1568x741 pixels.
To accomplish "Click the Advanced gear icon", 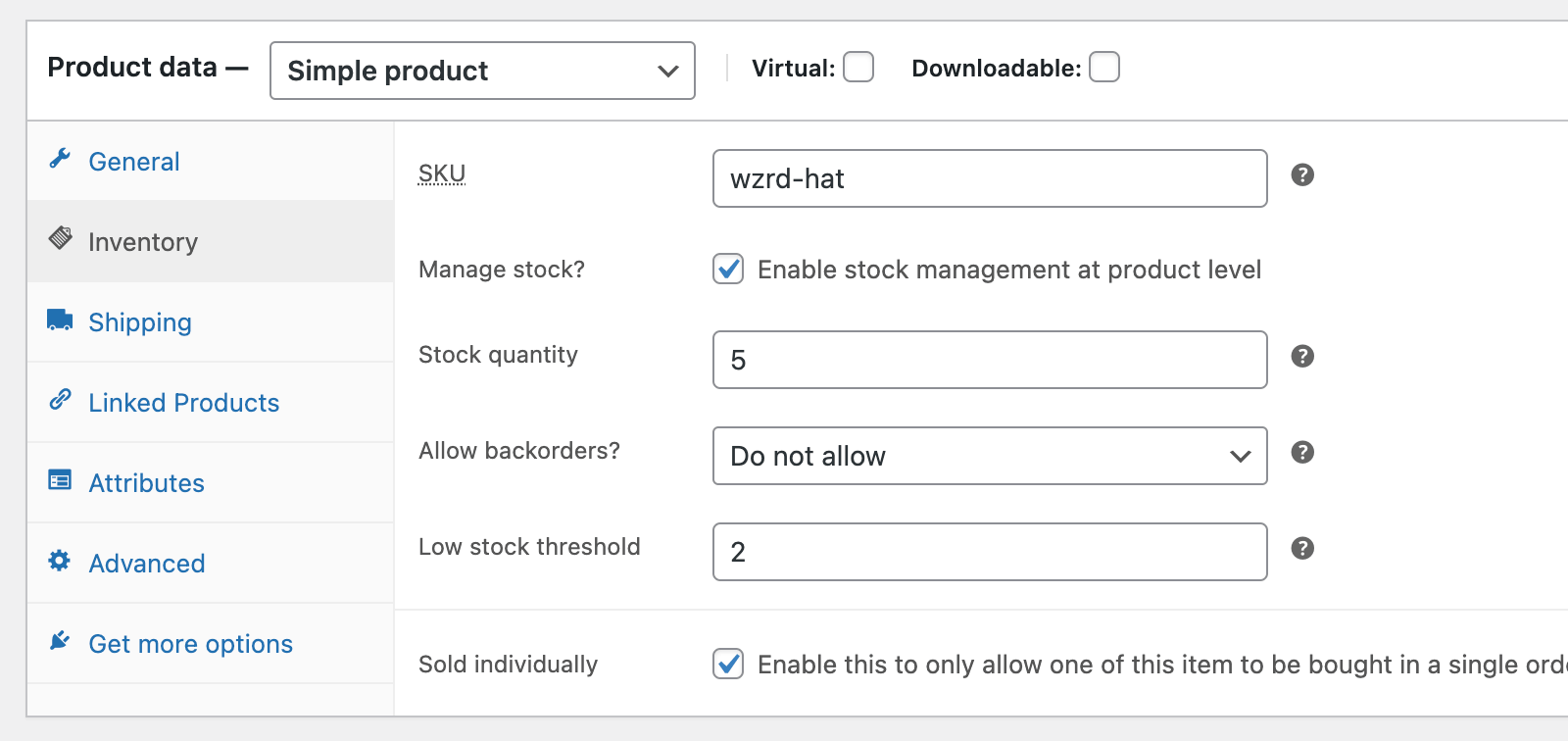I will point(60,561).
